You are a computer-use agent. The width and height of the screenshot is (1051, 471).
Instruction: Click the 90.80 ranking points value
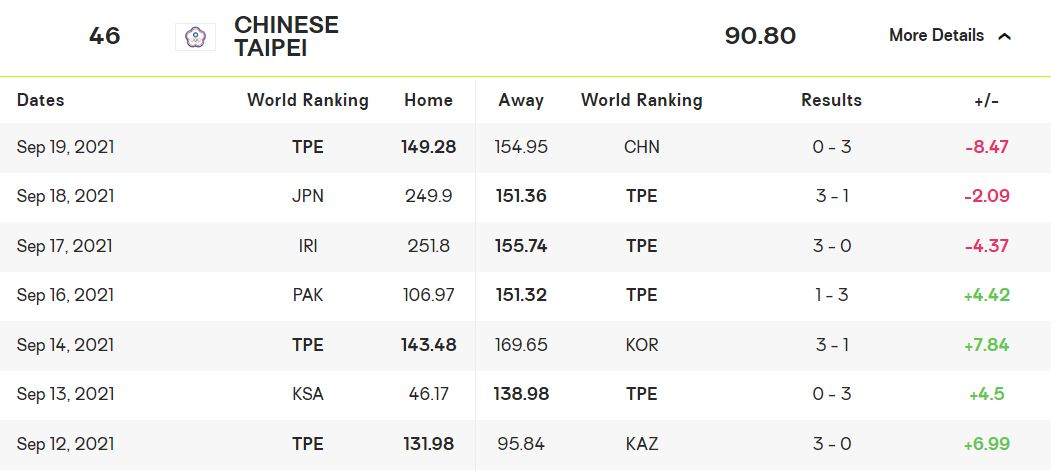[x=760, y=36]
